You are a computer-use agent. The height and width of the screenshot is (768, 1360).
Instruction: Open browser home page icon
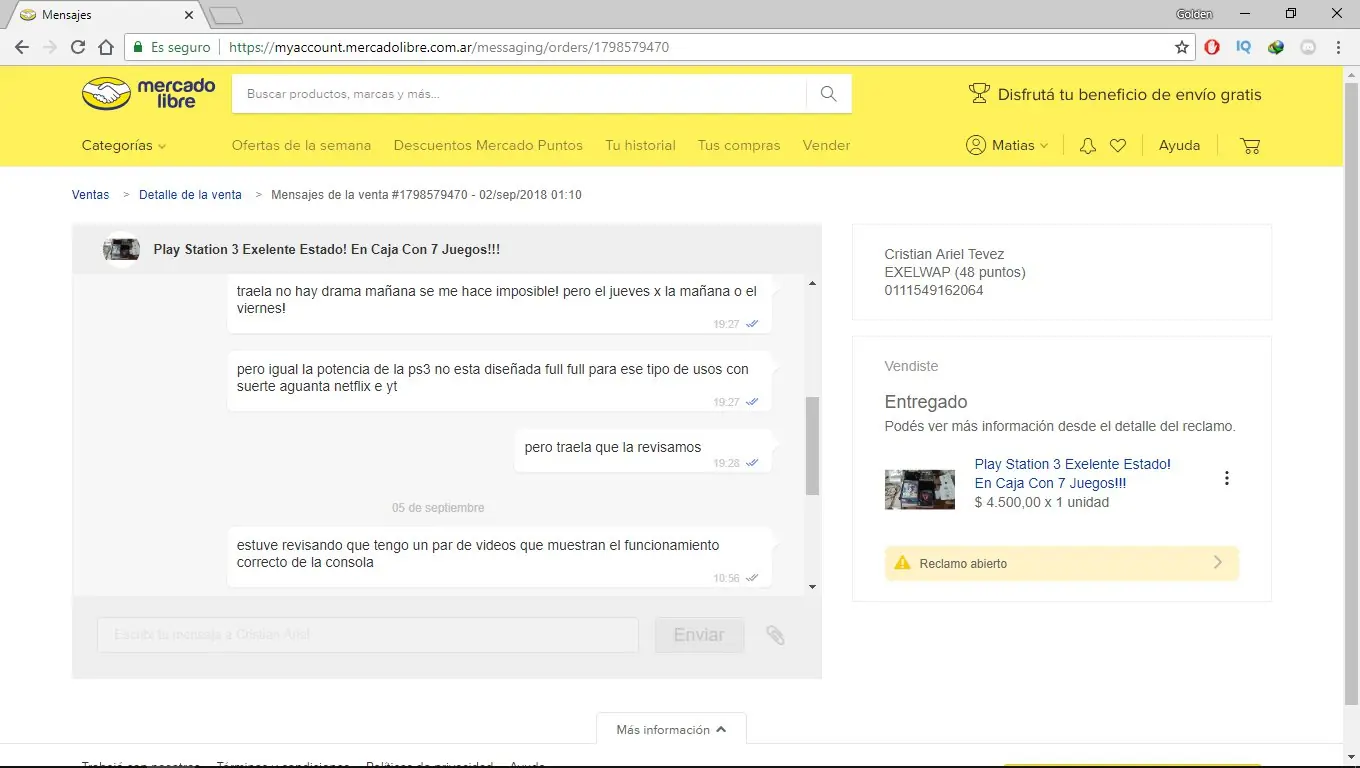(x=106, y=47)
